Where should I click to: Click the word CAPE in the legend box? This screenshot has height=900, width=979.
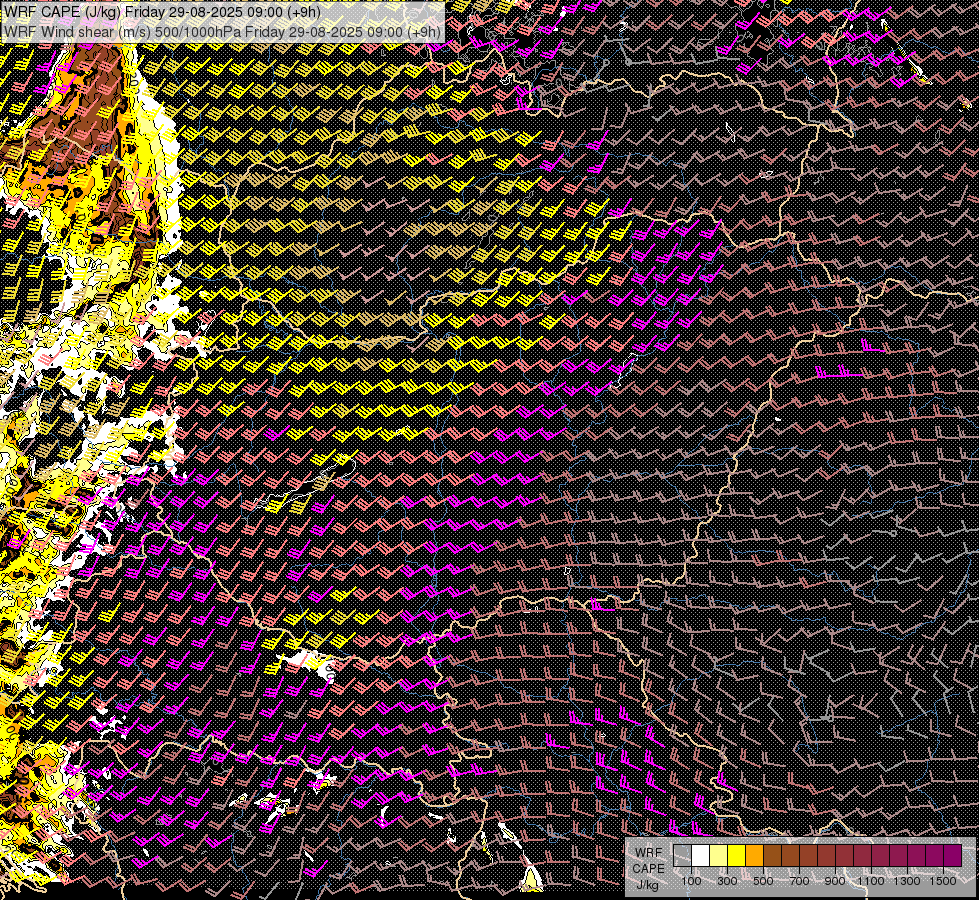(649, 868)
